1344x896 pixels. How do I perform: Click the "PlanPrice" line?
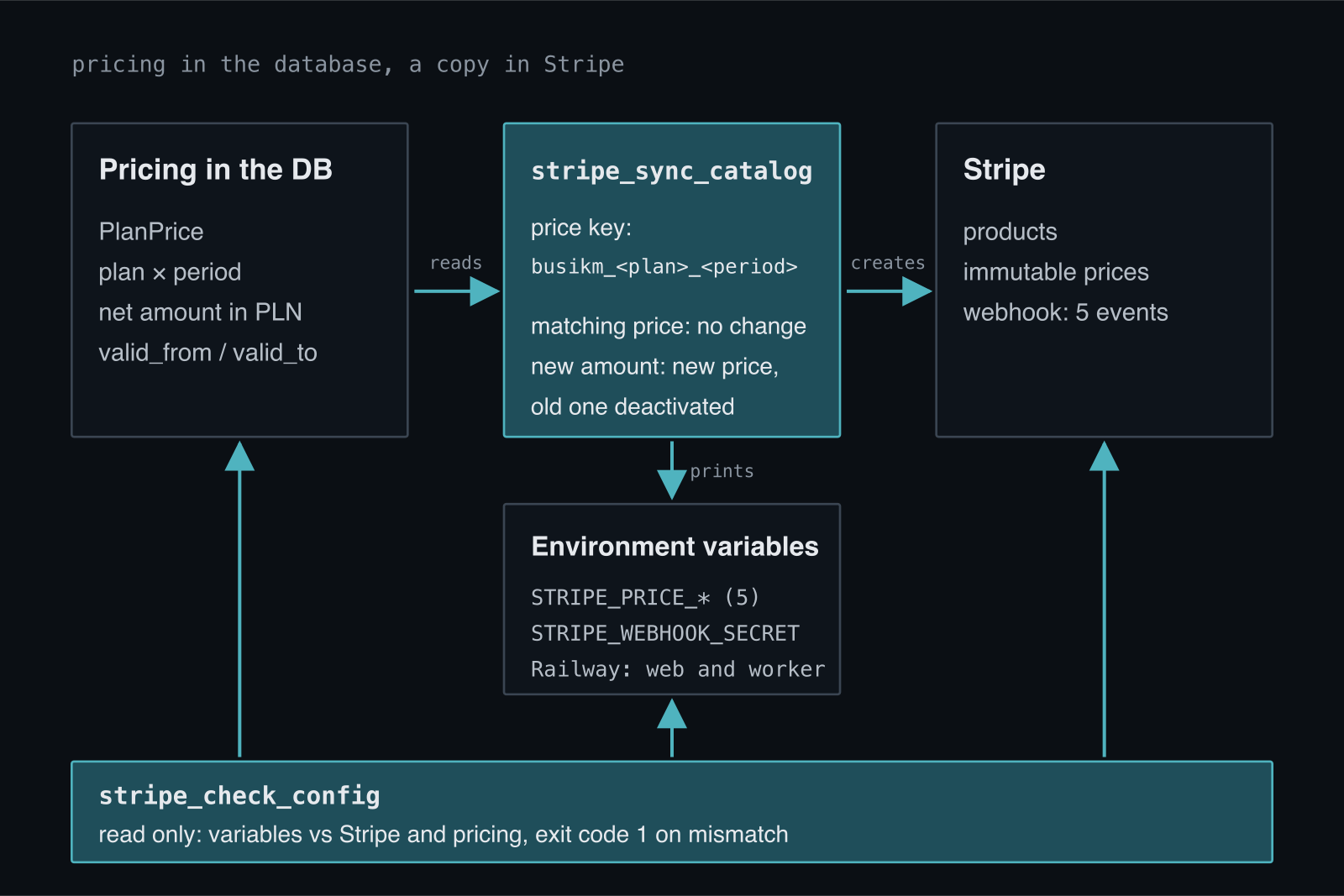coord(151,232)
